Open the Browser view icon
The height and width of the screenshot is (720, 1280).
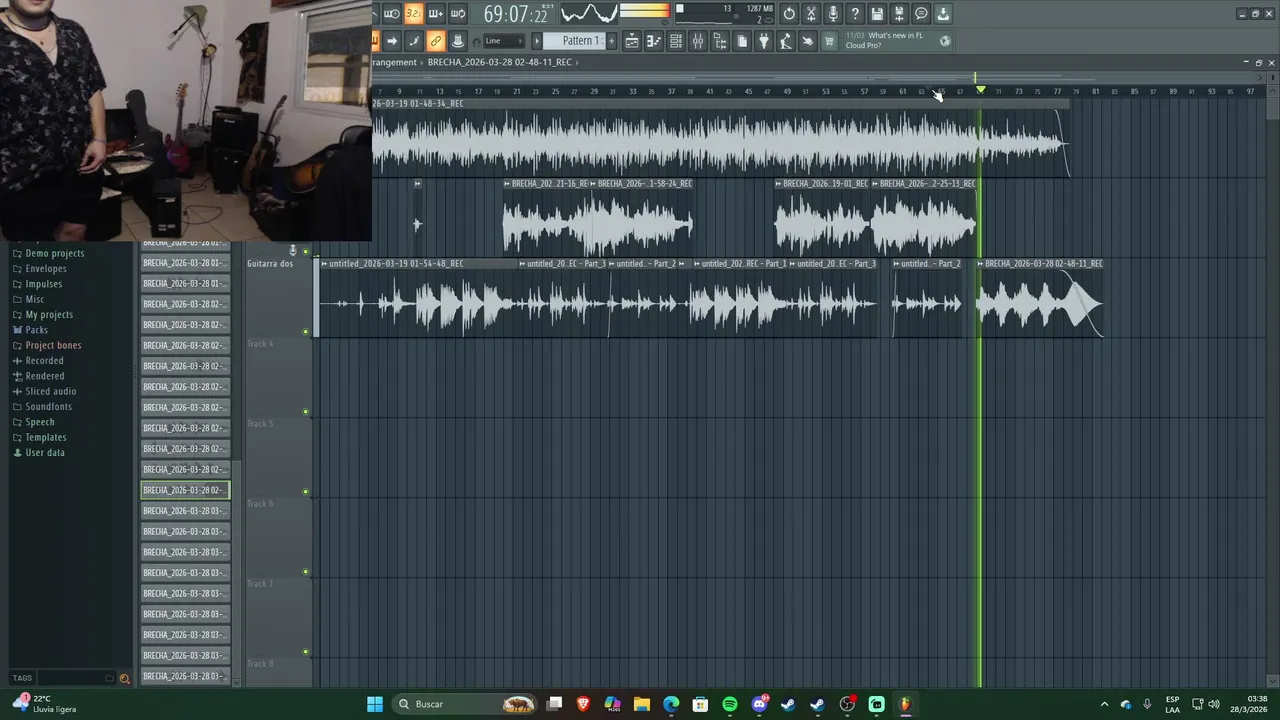[x=720, y=41]
